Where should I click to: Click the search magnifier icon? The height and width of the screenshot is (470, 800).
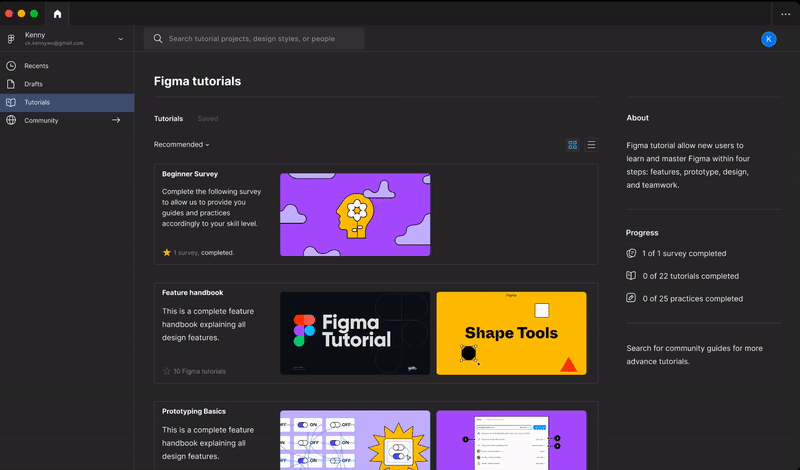(158, 39)
